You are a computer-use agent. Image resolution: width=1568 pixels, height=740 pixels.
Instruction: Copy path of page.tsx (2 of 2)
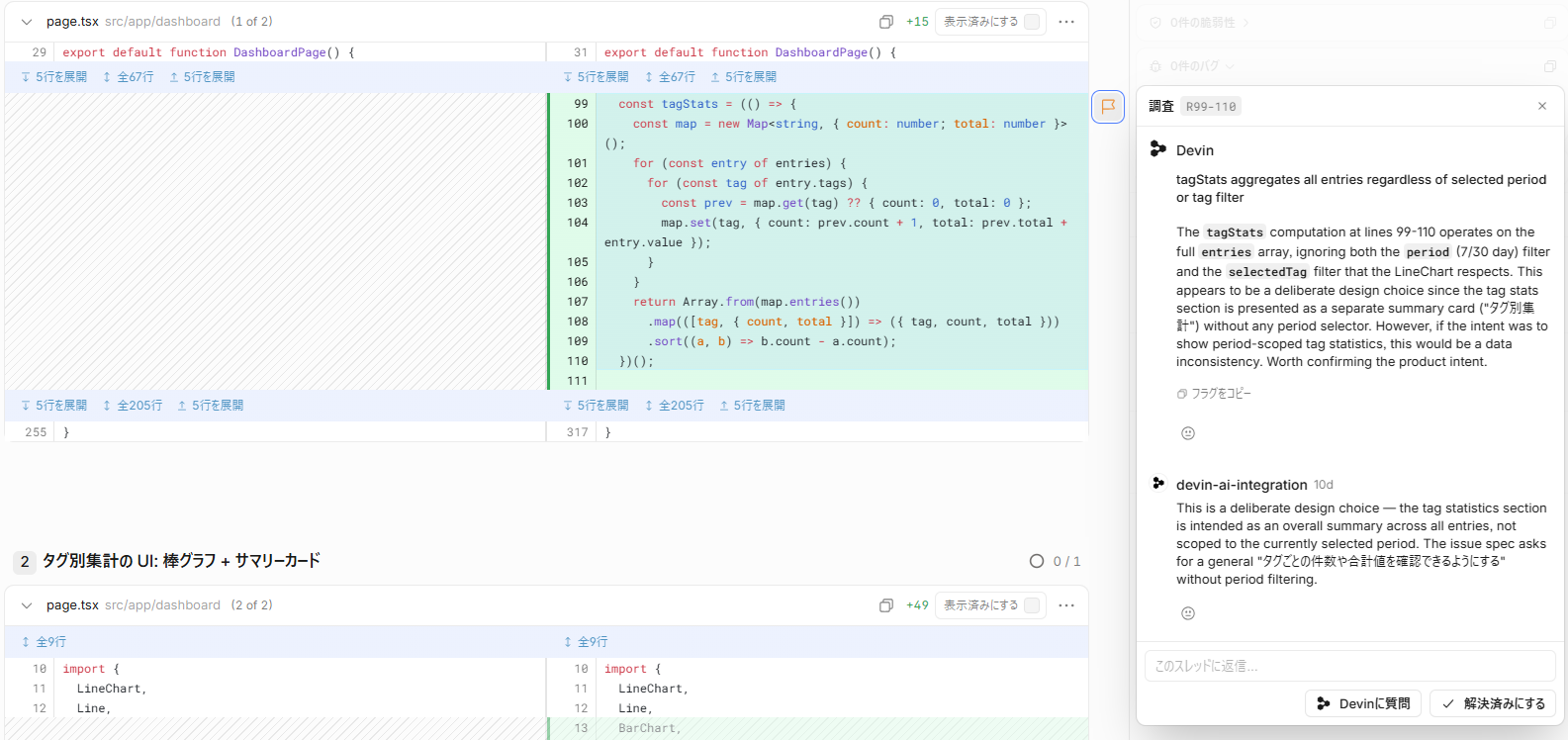pos(886,605)
